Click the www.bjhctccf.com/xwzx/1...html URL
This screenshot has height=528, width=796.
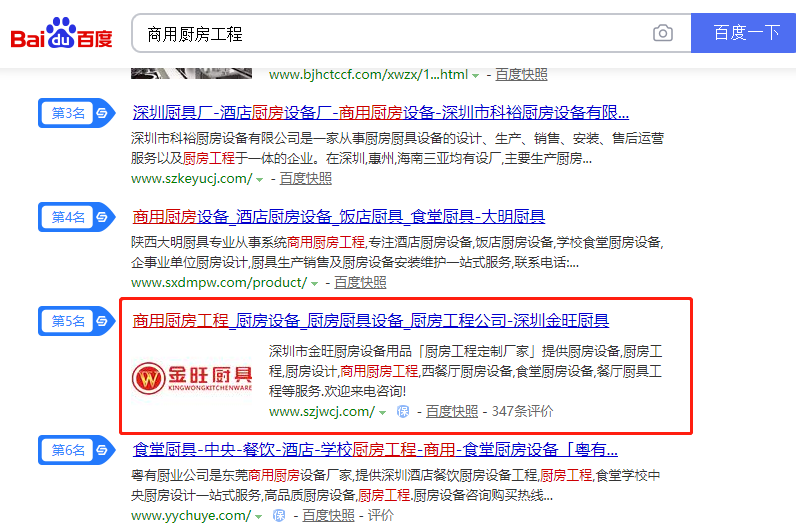(369, 75)
